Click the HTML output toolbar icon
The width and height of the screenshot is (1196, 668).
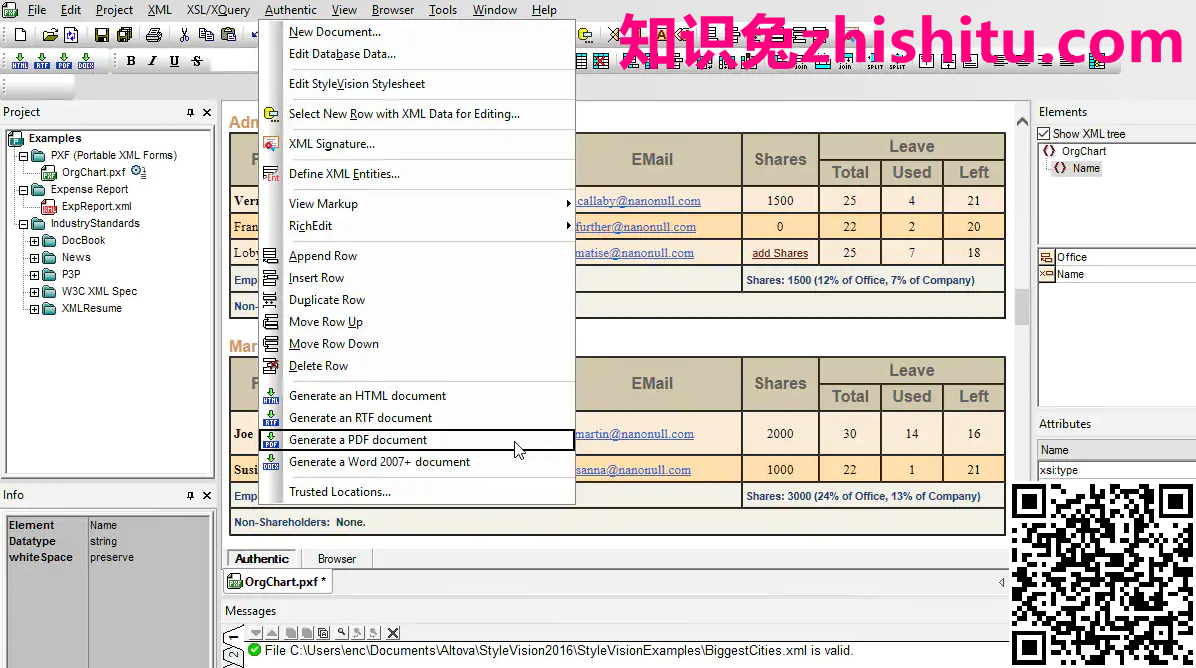[20, 61]
